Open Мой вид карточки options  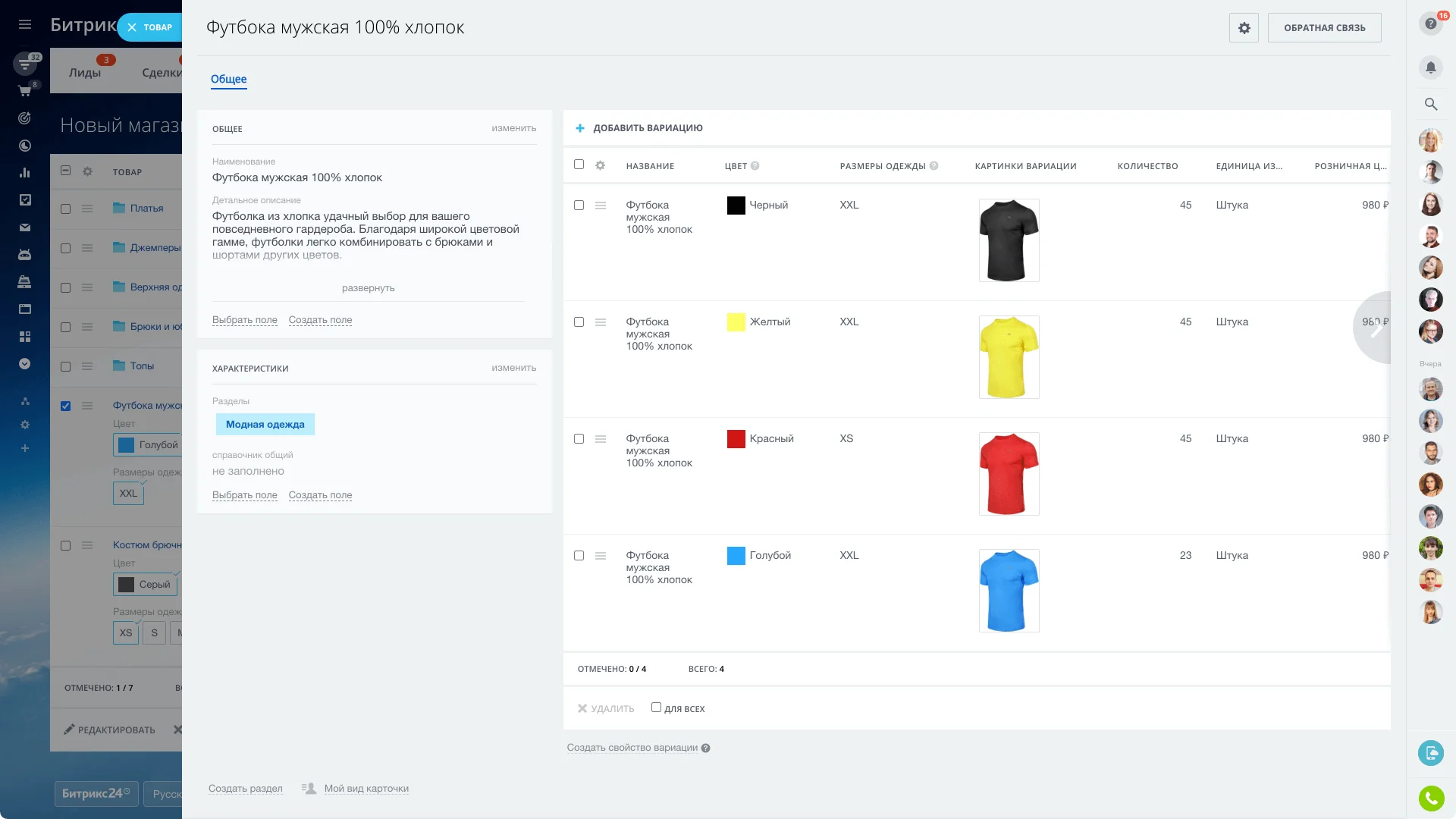(x=366, y=789)
